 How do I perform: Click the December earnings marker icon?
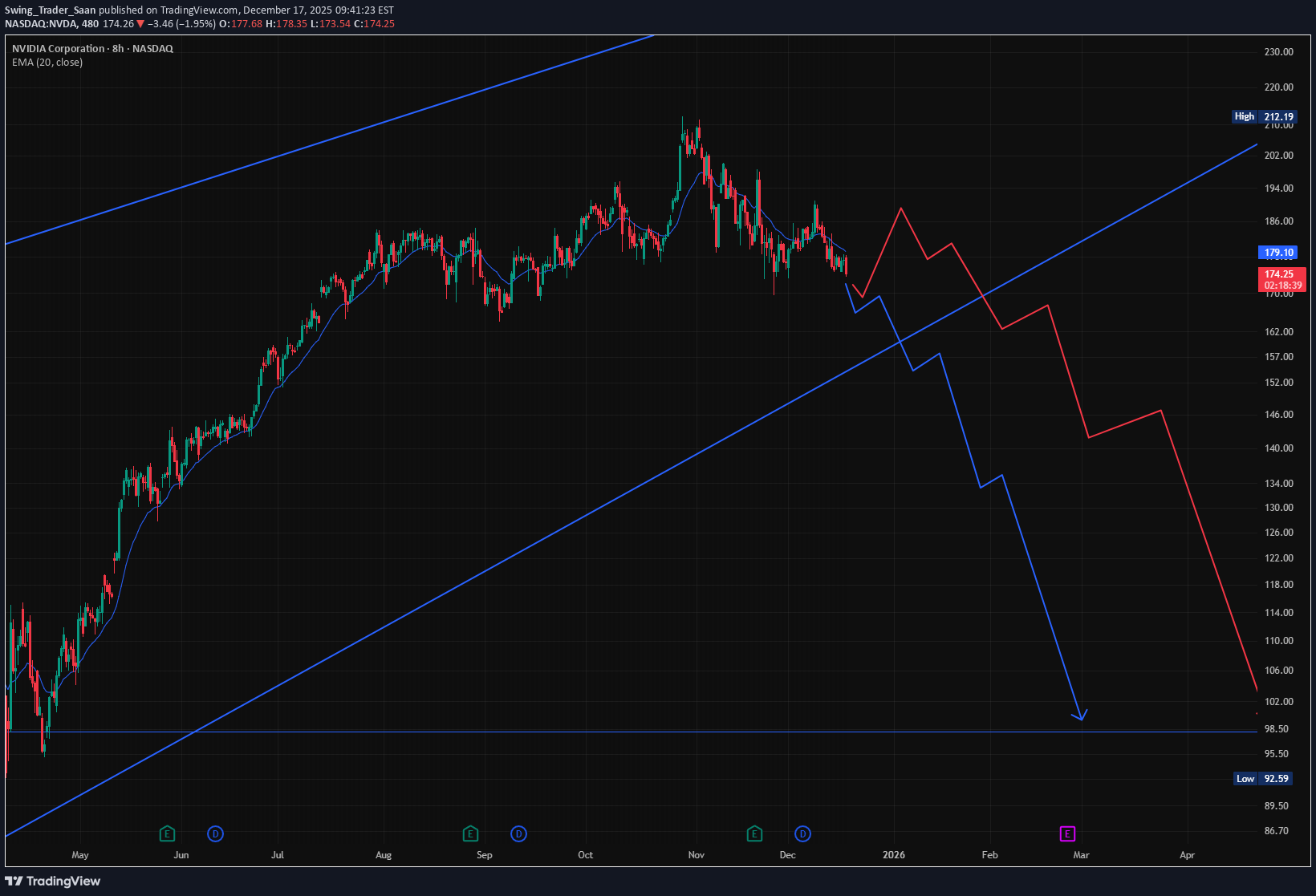tap(754, 834)
